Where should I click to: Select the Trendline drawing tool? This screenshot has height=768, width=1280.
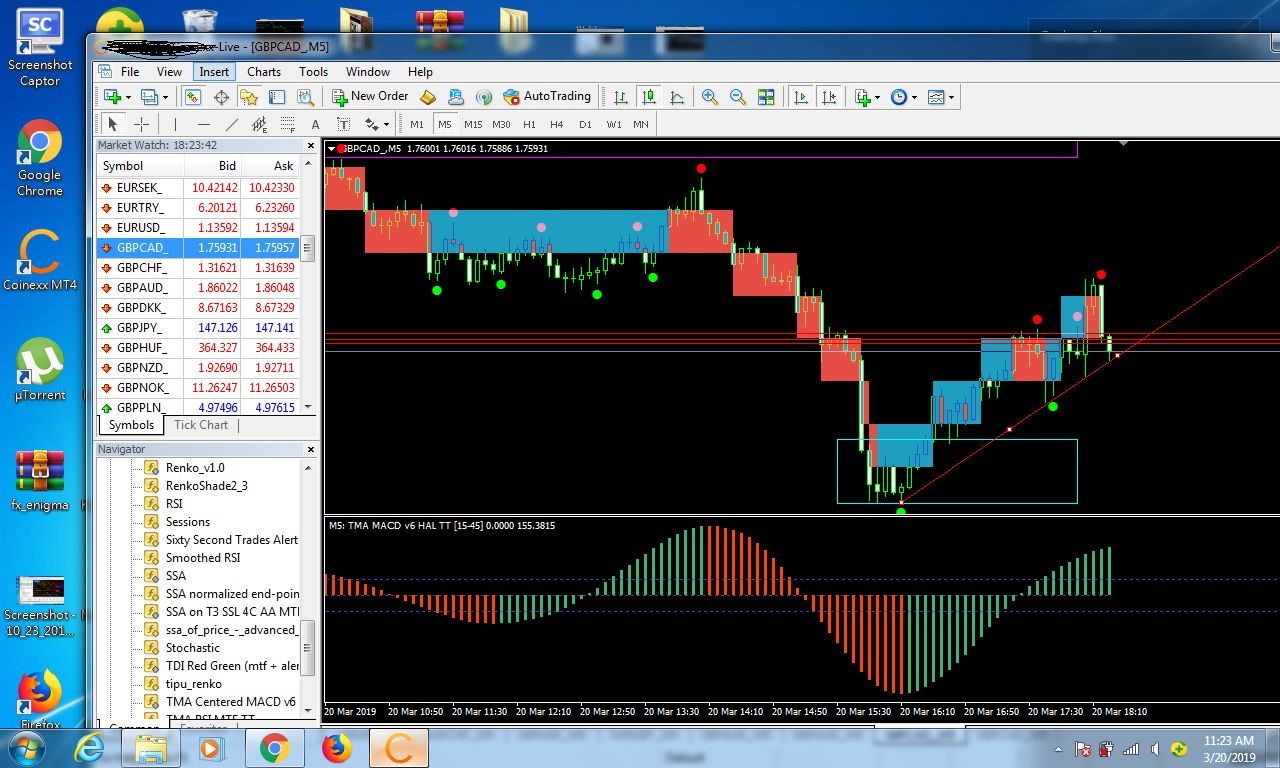tap(232, 124)
